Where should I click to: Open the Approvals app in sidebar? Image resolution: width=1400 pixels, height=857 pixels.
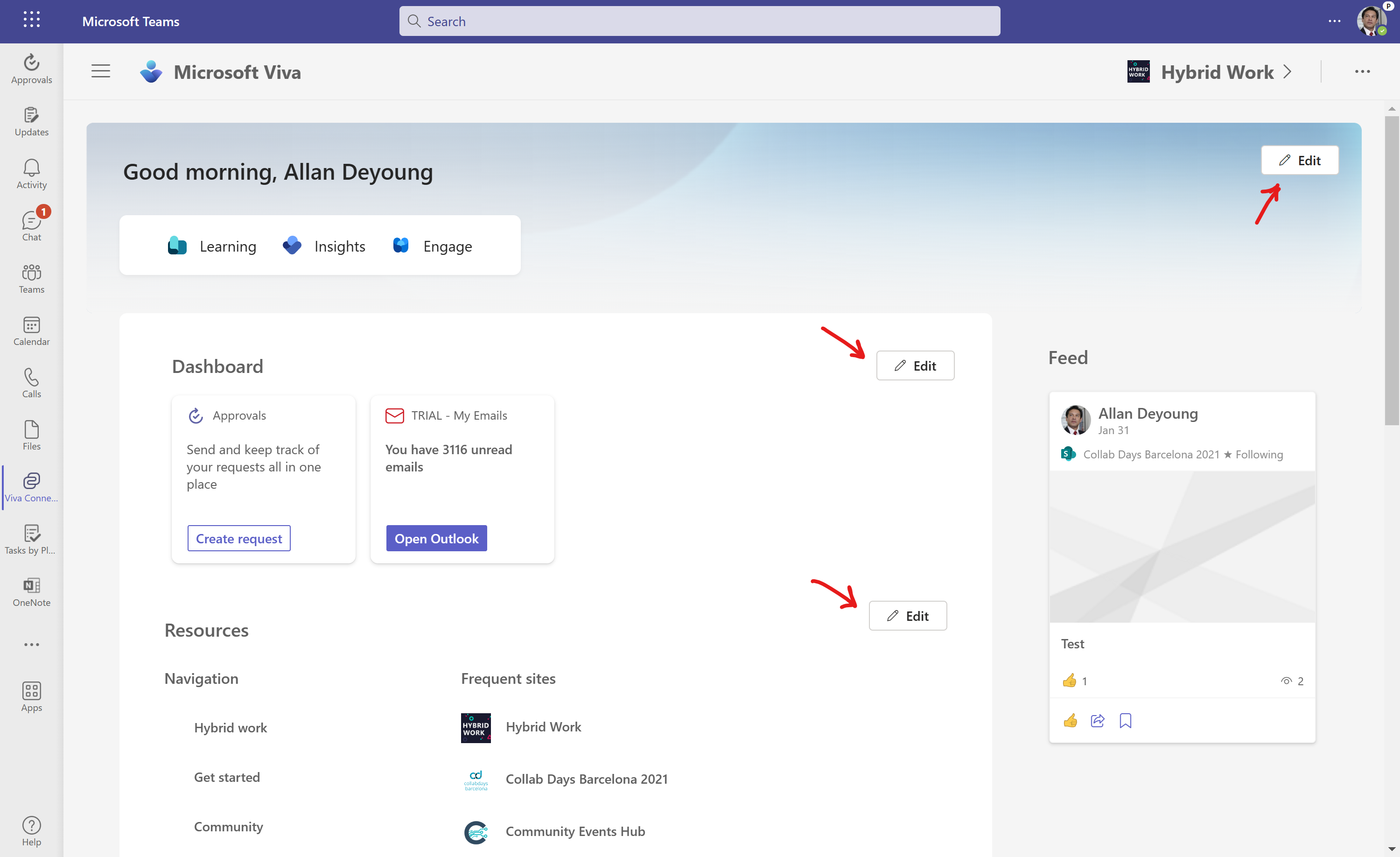tap(31, 69)
